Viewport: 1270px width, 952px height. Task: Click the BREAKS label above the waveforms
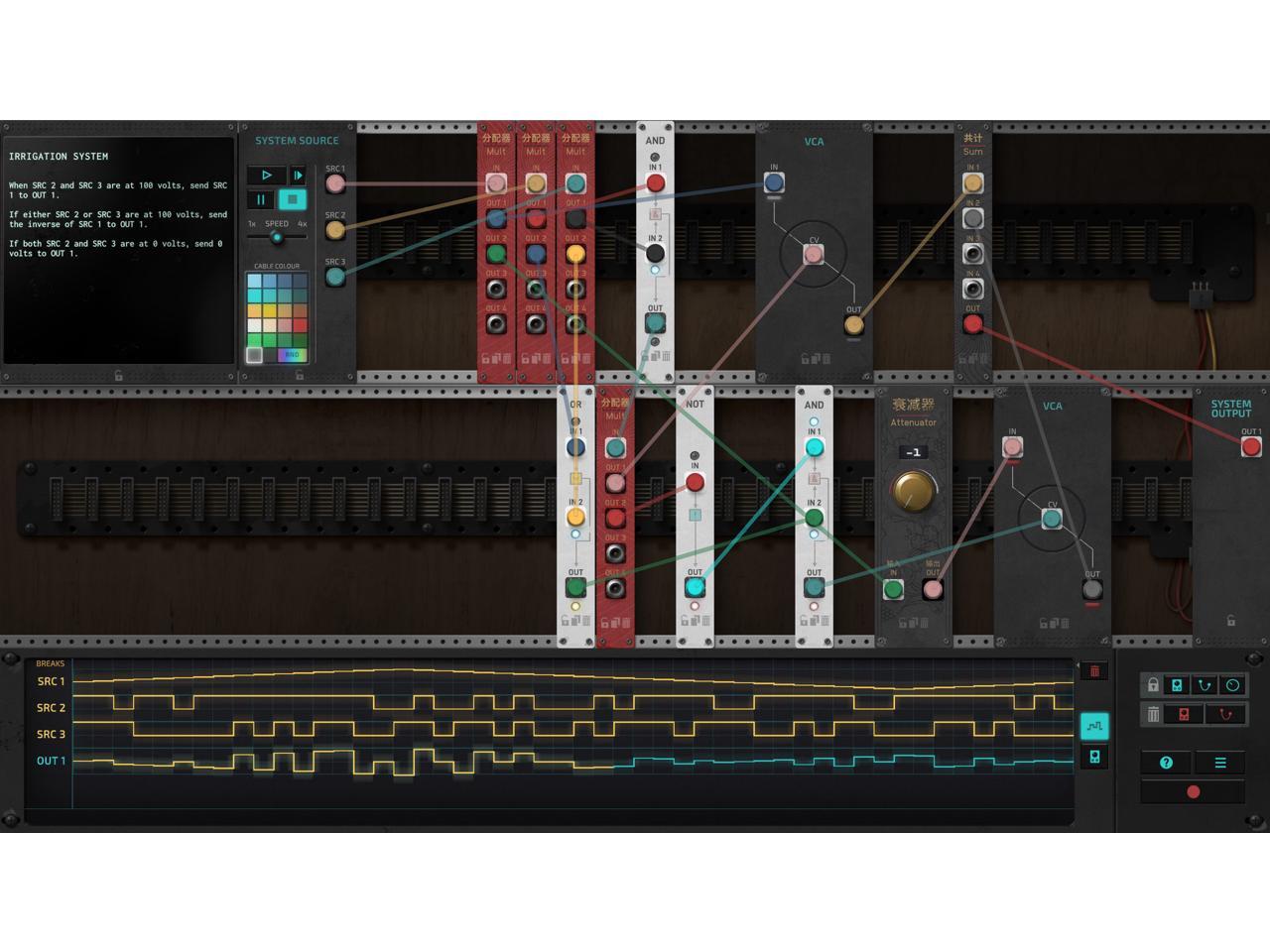point(50,663)
